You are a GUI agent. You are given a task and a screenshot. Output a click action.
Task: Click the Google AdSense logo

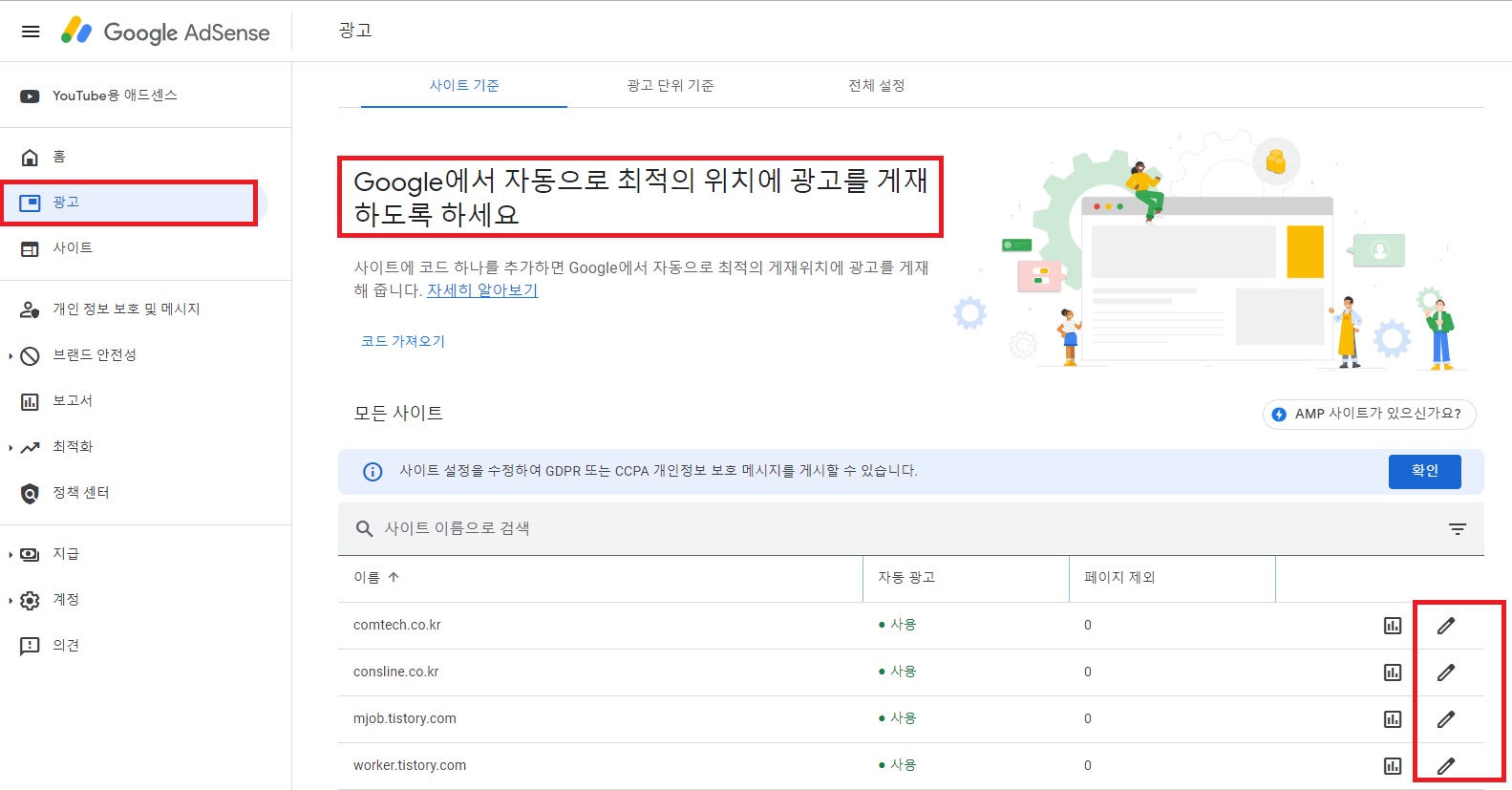pyautogui.click(x=165, y=32)
